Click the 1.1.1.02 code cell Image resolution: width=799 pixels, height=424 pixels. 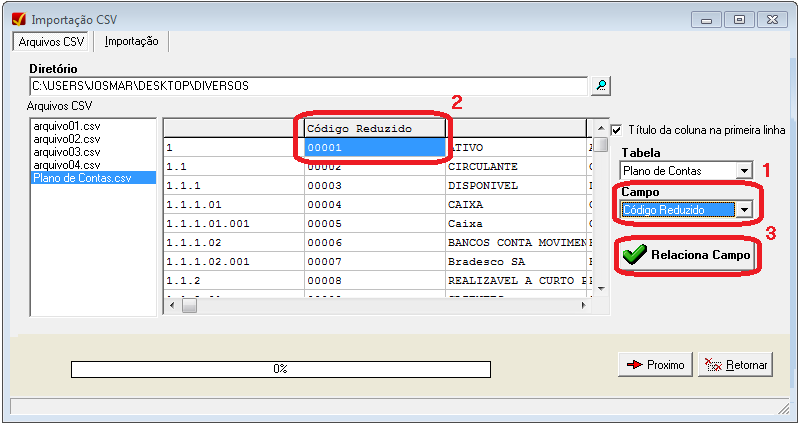tap(234, 243)
